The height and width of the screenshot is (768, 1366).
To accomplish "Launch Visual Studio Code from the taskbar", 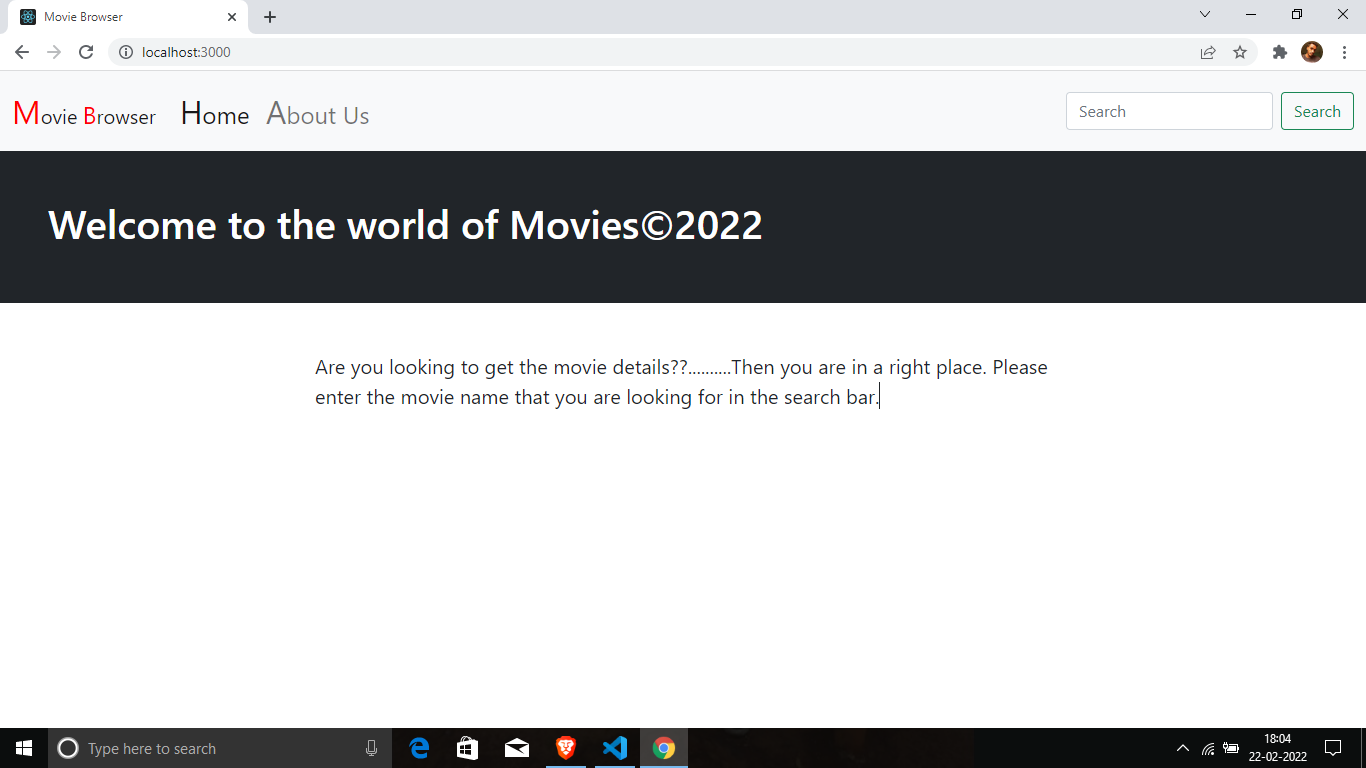I will coord(614,748).
